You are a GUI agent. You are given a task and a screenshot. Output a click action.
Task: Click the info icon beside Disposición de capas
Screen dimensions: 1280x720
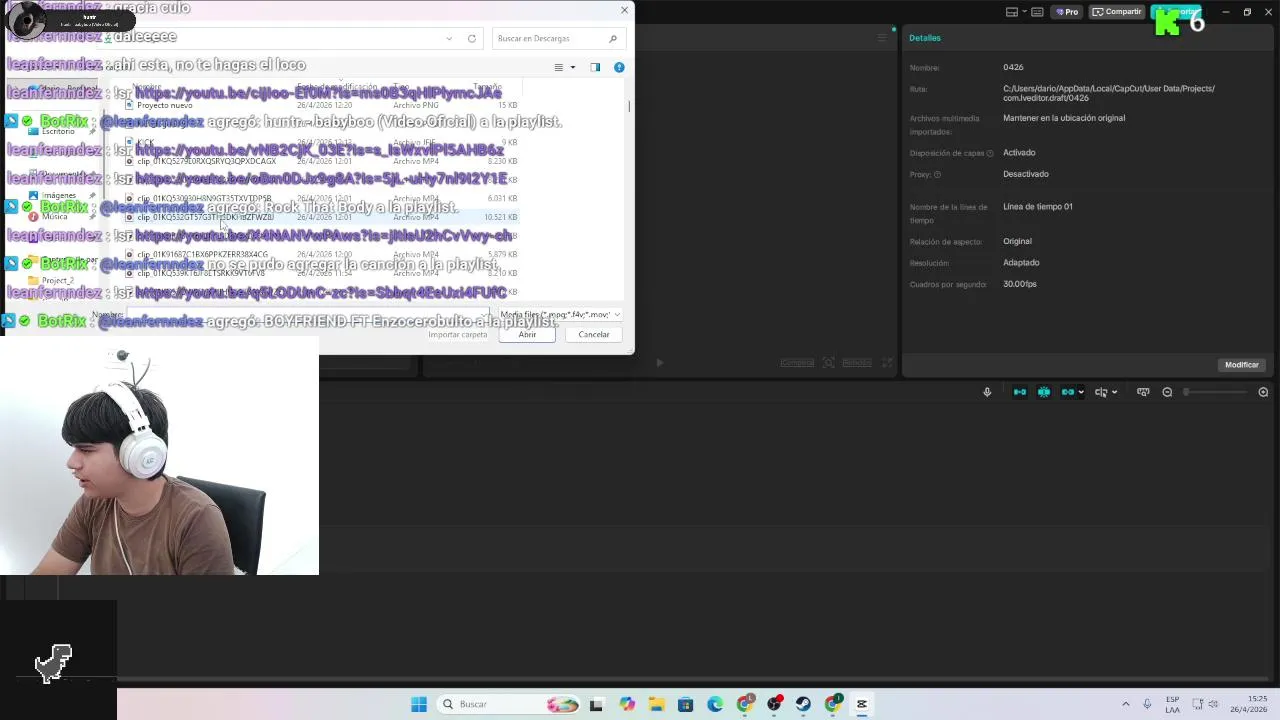tap(990, 153)
